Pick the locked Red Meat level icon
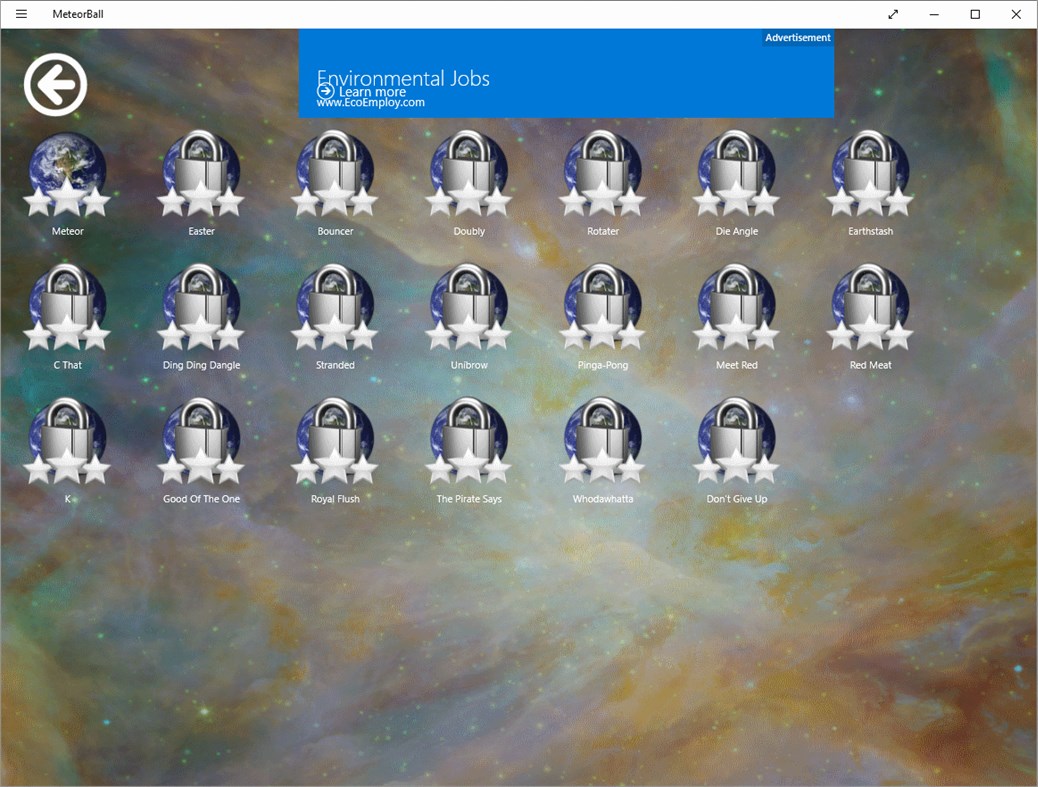 [870, 308]
